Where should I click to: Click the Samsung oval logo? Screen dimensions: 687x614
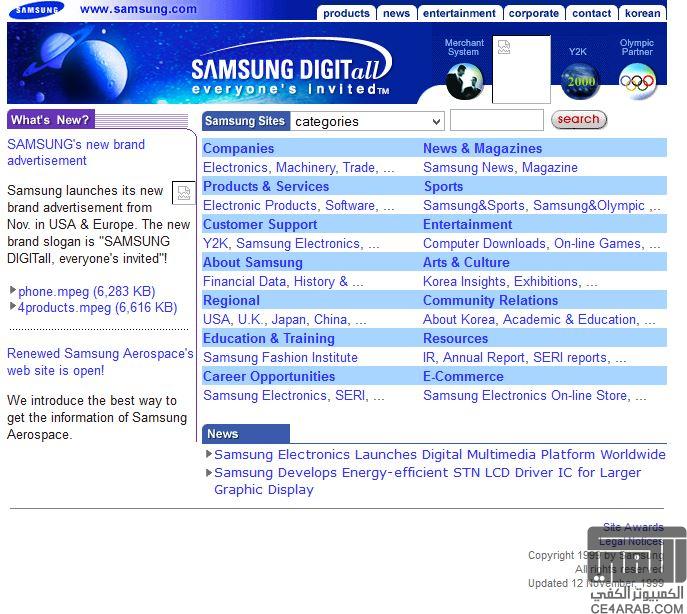[36, 10]
